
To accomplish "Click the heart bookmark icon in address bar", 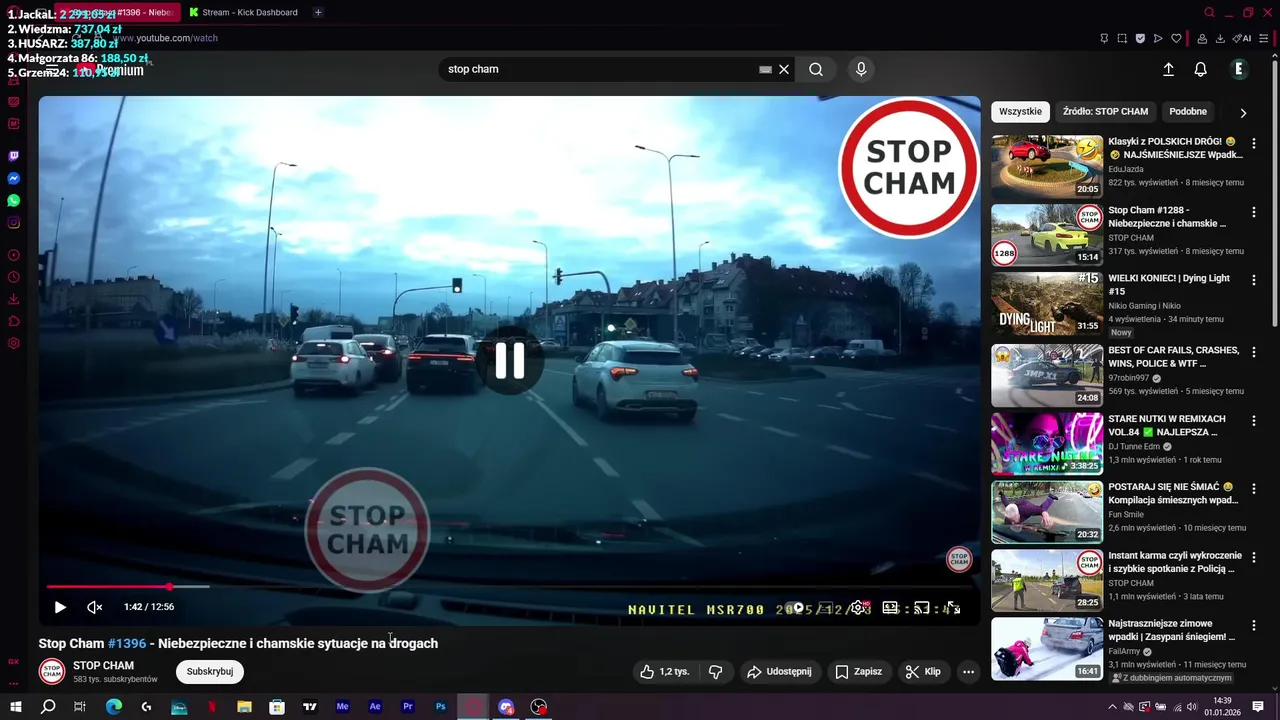I will 1176,38.
